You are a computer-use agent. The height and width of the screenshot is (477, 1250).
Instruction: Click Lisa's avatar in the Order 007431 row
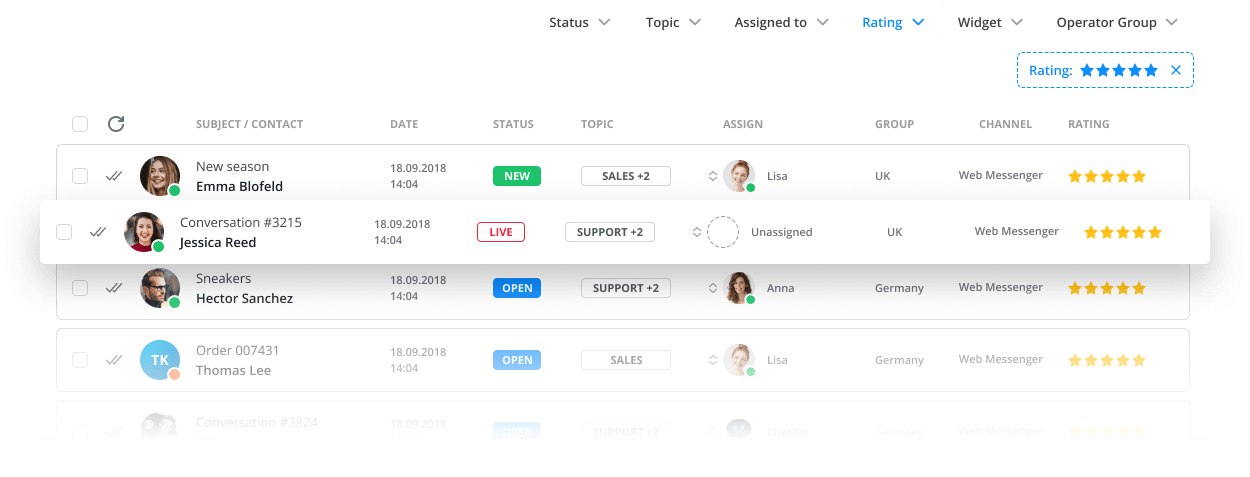point(739,360)
